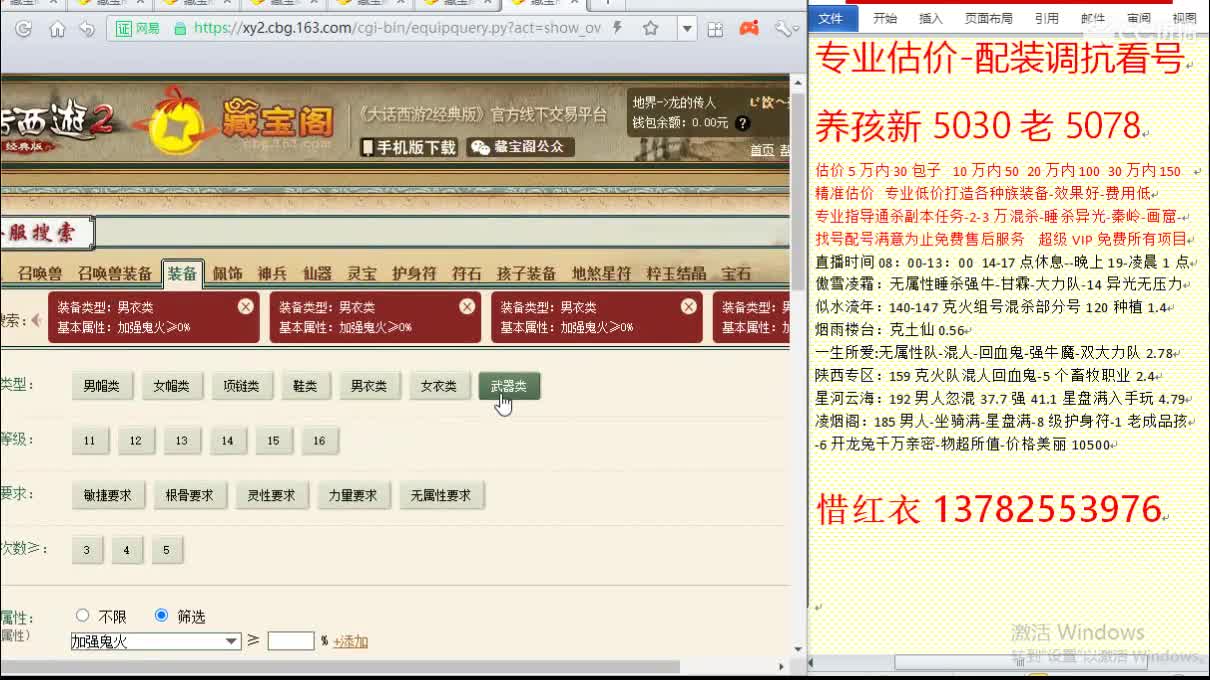Open the 插入 ribbon tab in Word
This screenshot has width=1210, height=680.
(x=930, y=17)
